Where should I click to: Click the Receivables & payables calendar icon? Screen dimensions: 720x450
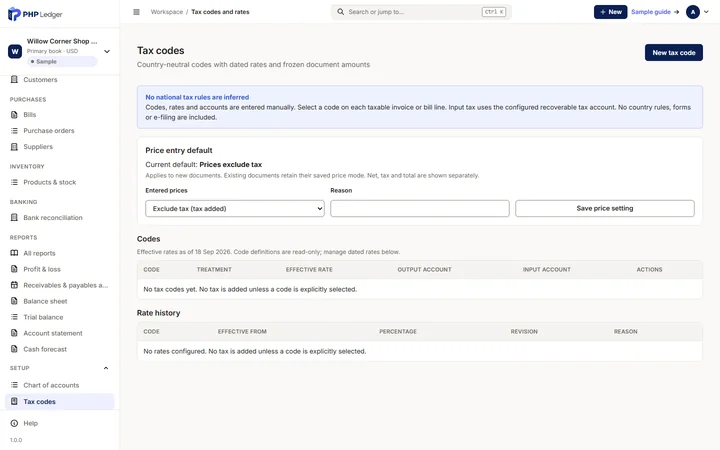click(x=14, y=285)
